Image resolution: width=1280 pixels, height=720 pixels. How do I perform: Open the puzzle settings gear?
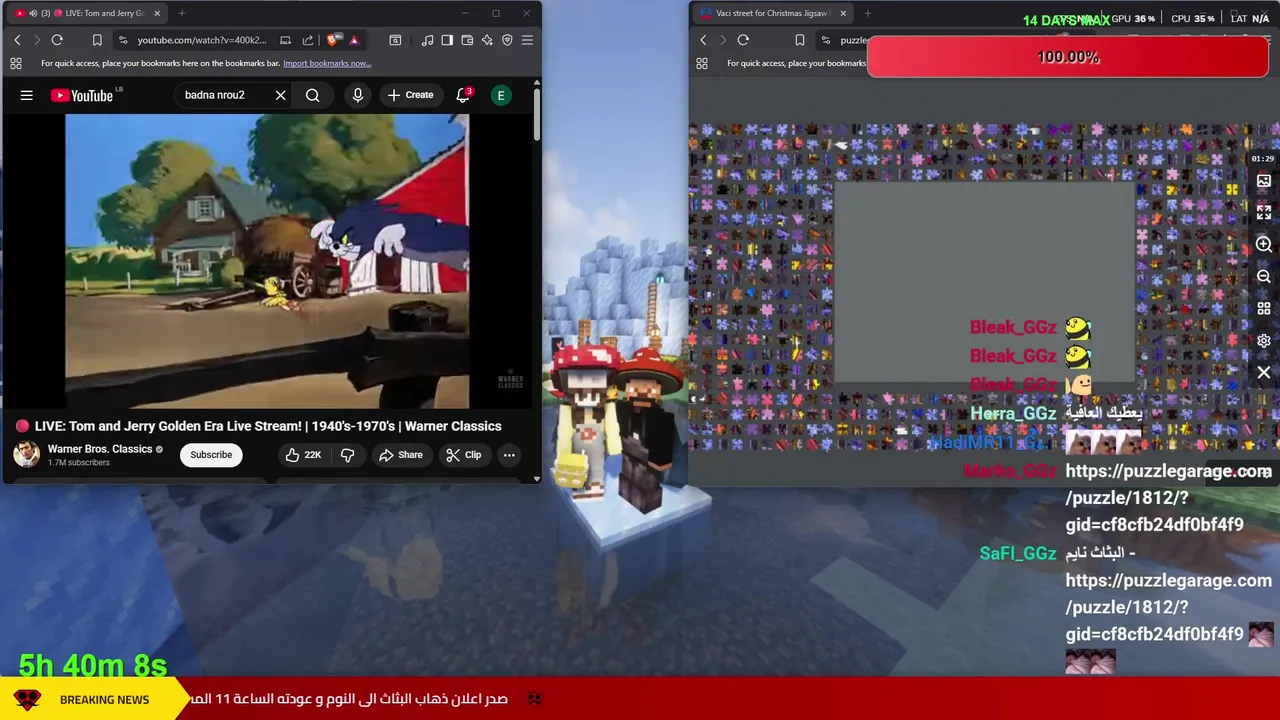coord(1264,341)
